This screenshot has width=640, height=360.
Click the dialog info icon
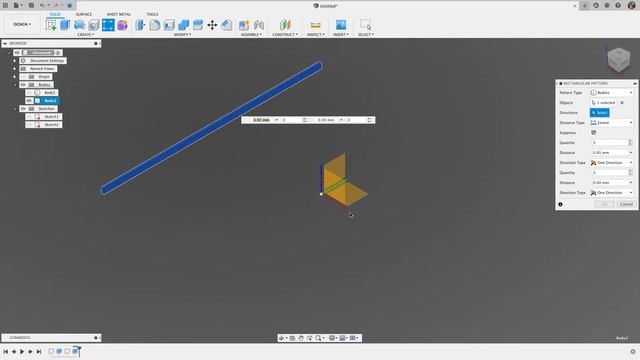pyautogui.click(x=560, y=204)
